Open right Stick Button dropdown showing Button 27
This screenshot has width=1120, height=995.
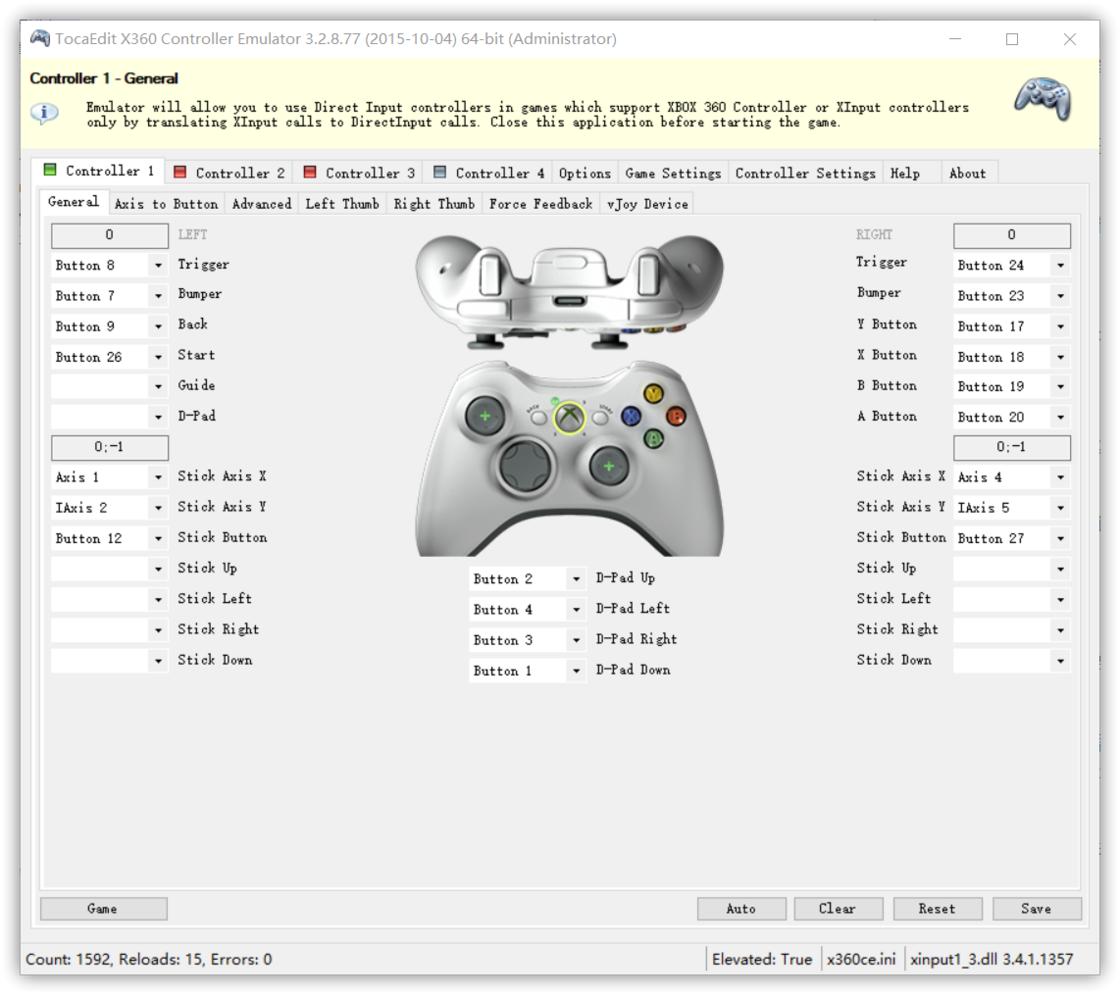(x=1011, y=539)
